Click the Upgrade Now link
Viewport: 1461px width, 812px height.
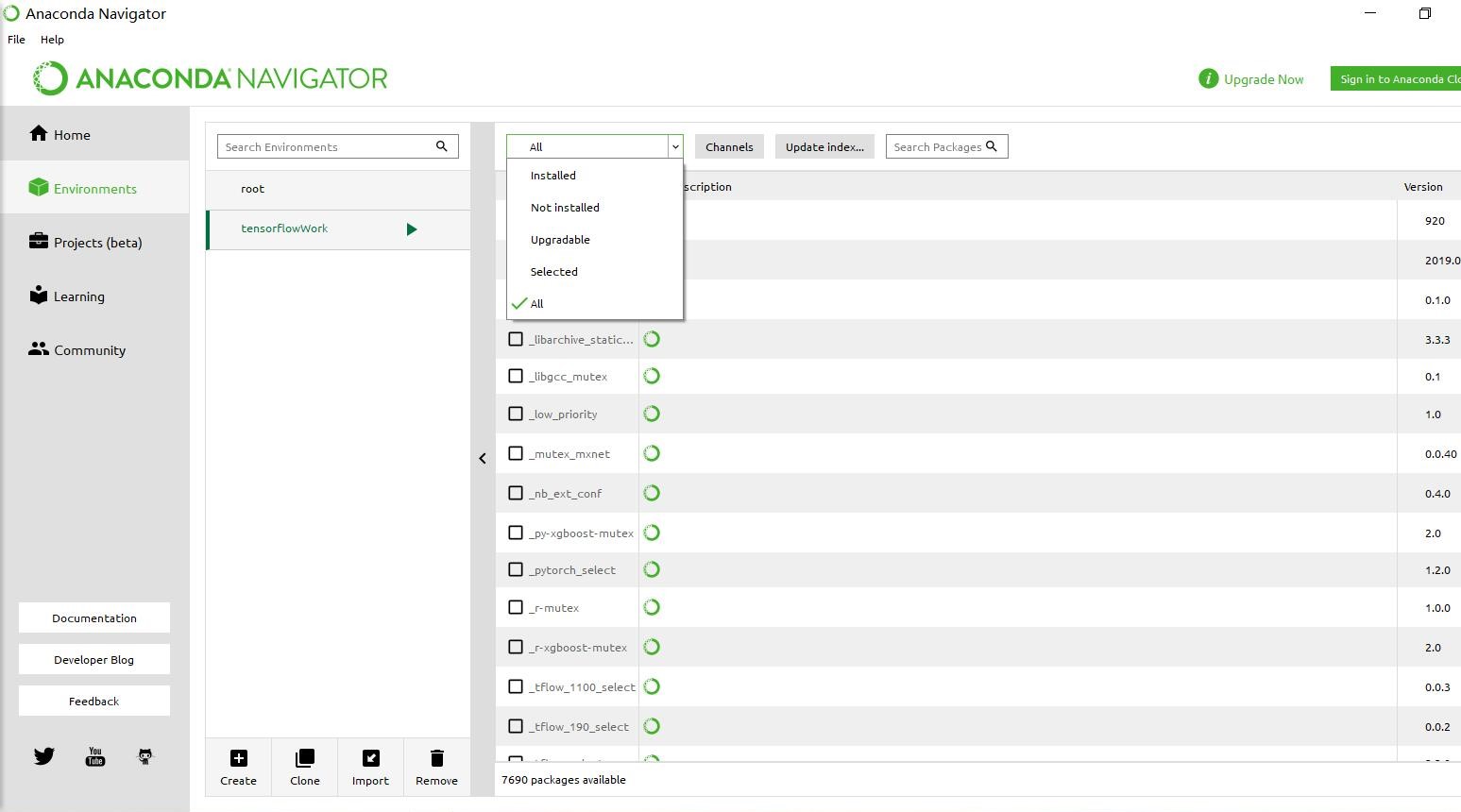pos(1264,79)
